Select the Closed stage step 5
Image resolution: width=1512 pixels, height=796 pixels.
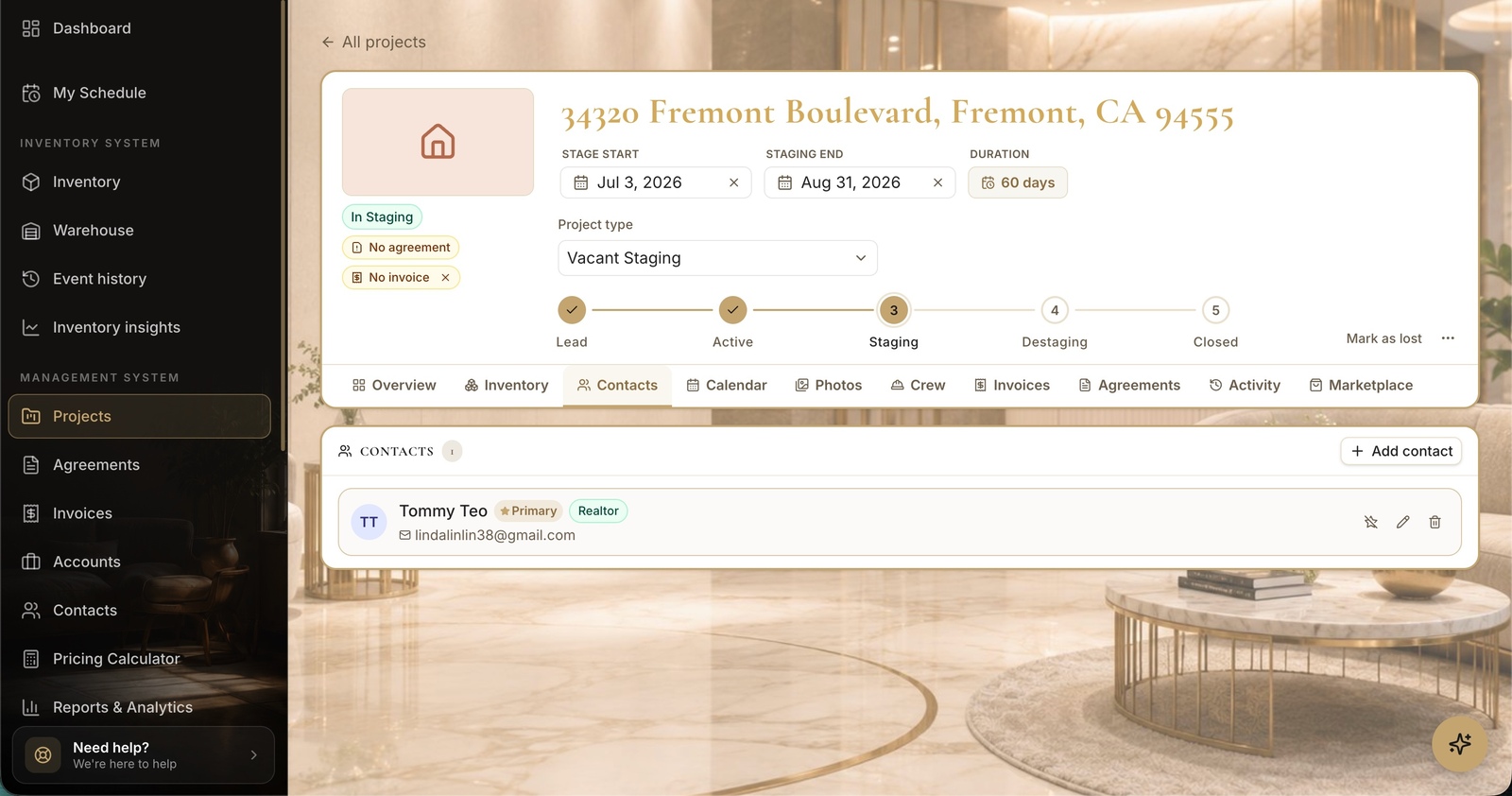tap(1216, 310)
